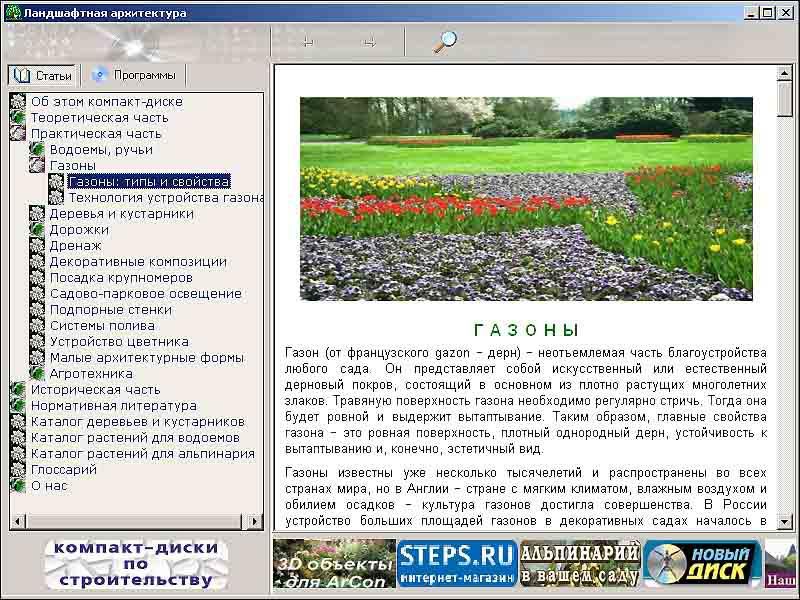Click the magnifier search icon in toolbar
800x600 pixels.
pyautogui.click(x=445, y=41)
